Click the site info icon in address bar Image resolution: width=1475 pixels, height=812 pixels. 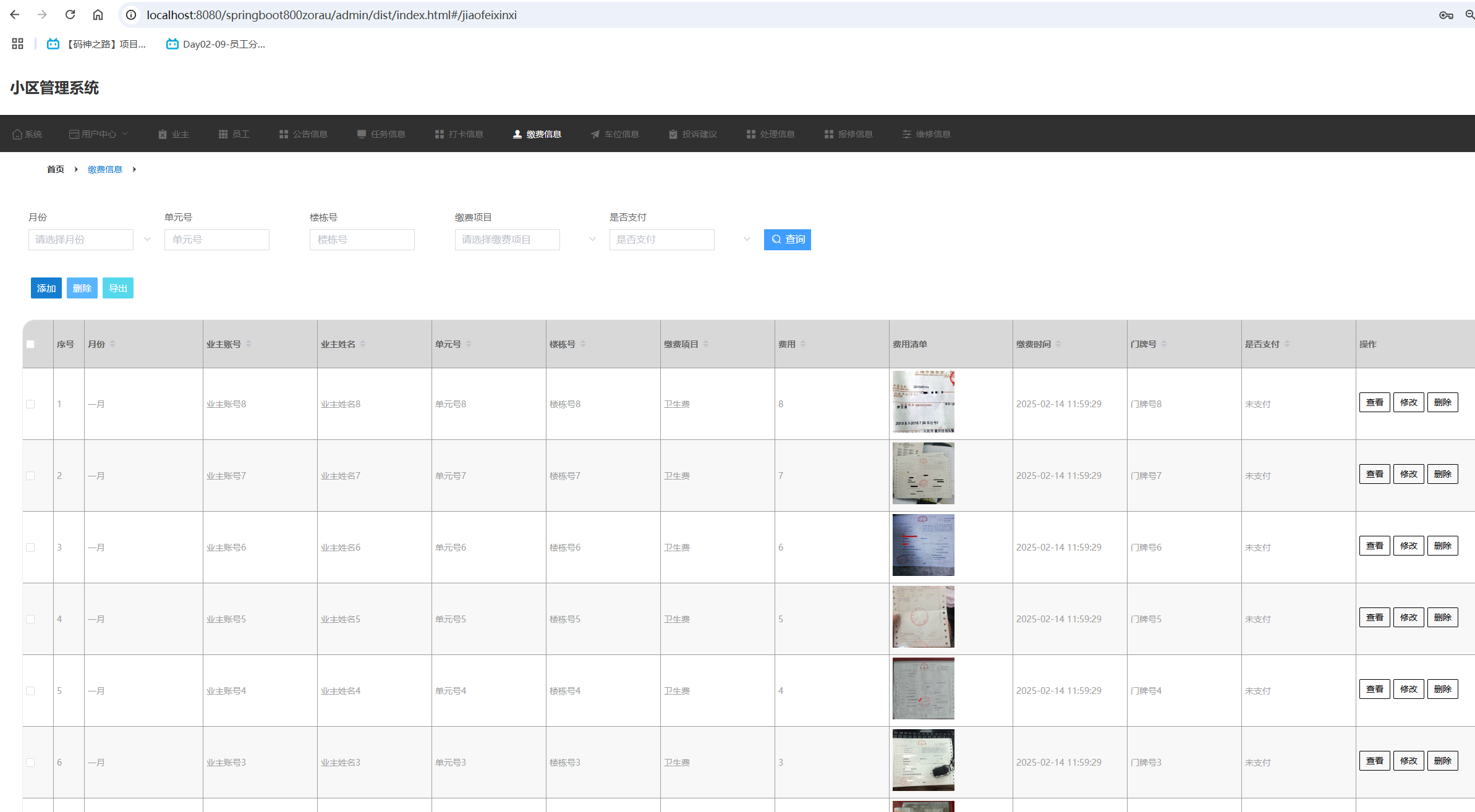pyautogui.click(x=131, y=15)
